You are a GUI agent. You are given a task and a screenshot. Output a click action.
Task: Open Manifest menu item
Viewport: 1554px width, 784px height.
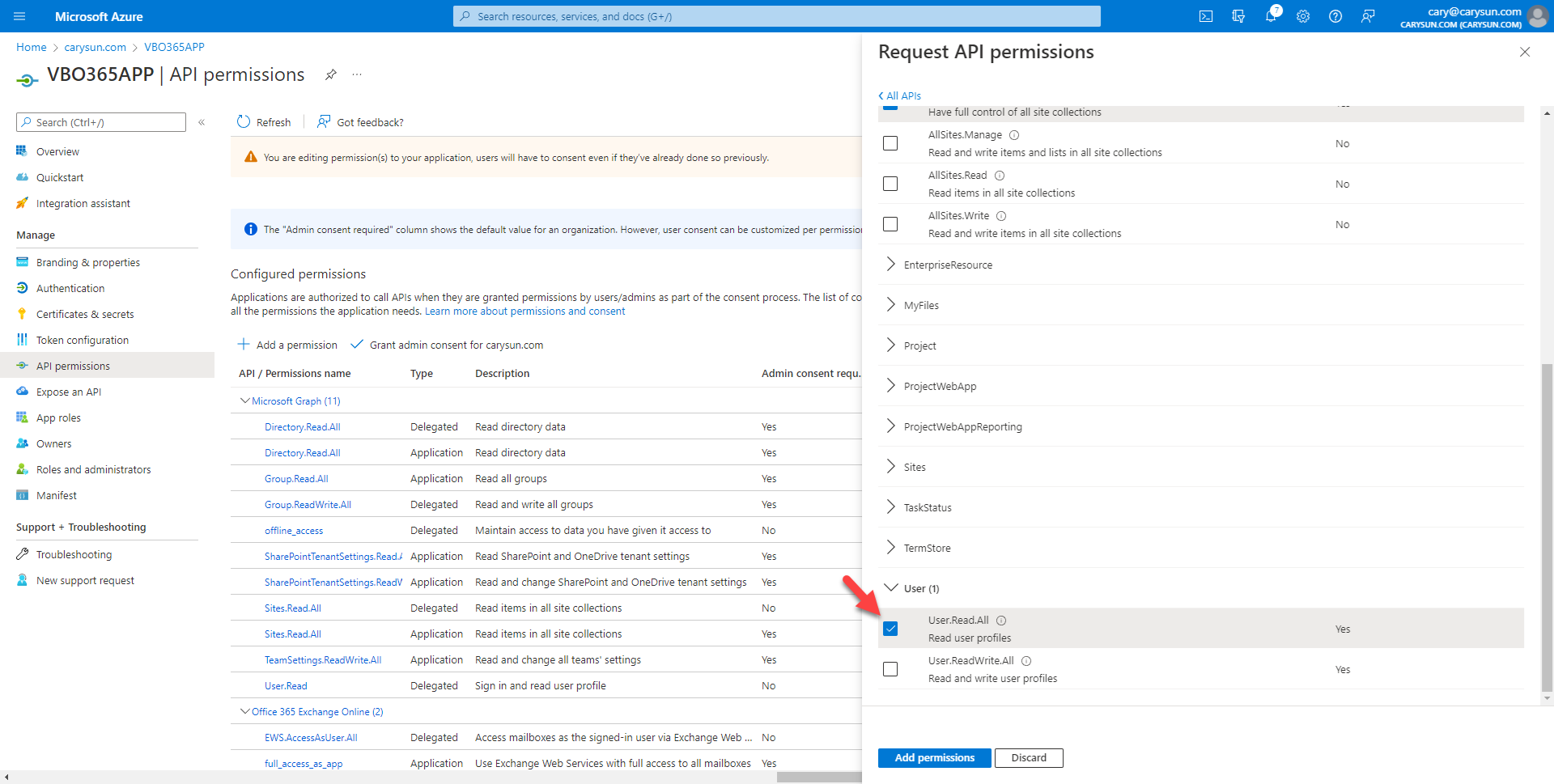pos(57,495)
